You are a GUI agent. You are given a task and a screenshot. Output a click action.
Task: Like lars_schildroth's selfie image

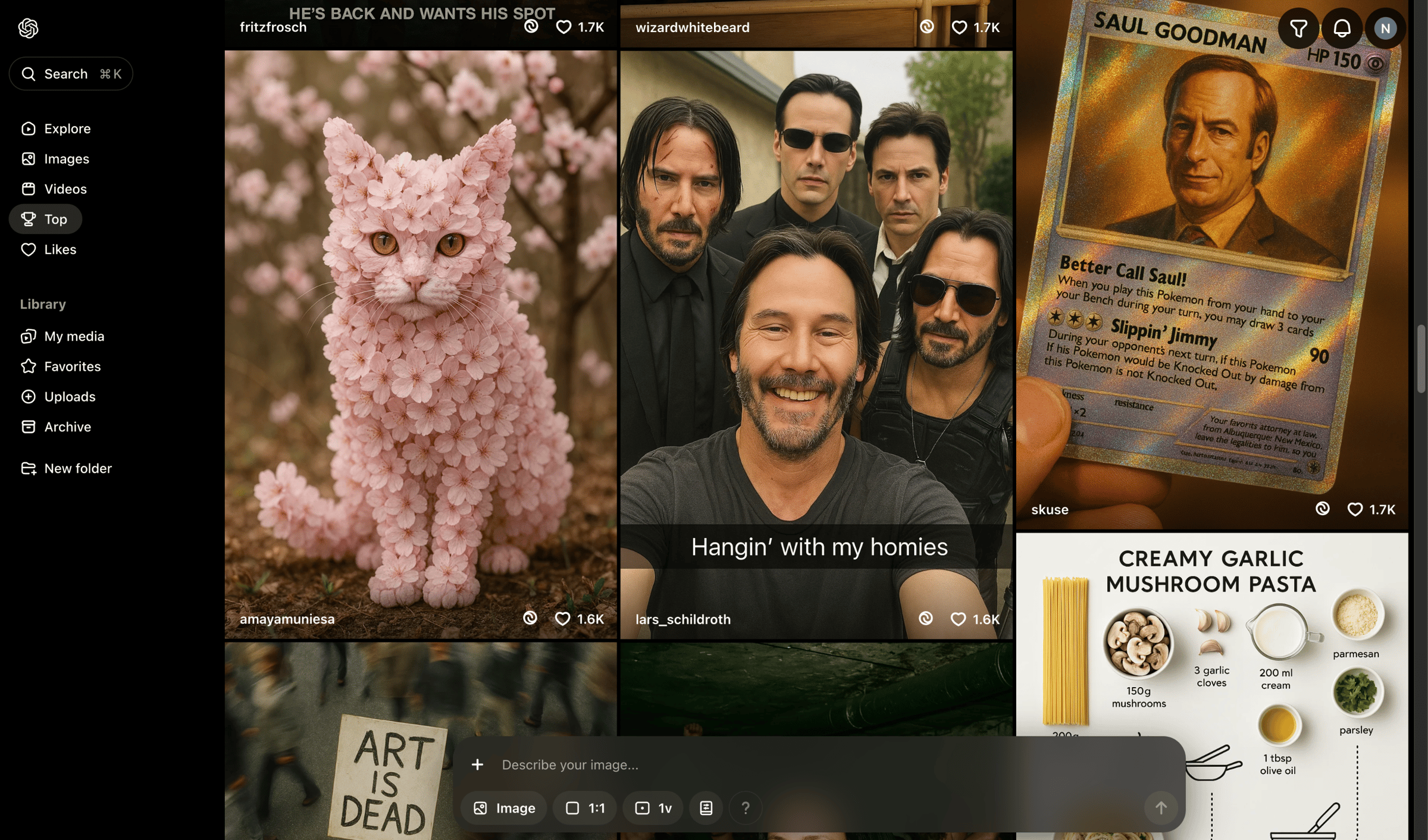958,619
